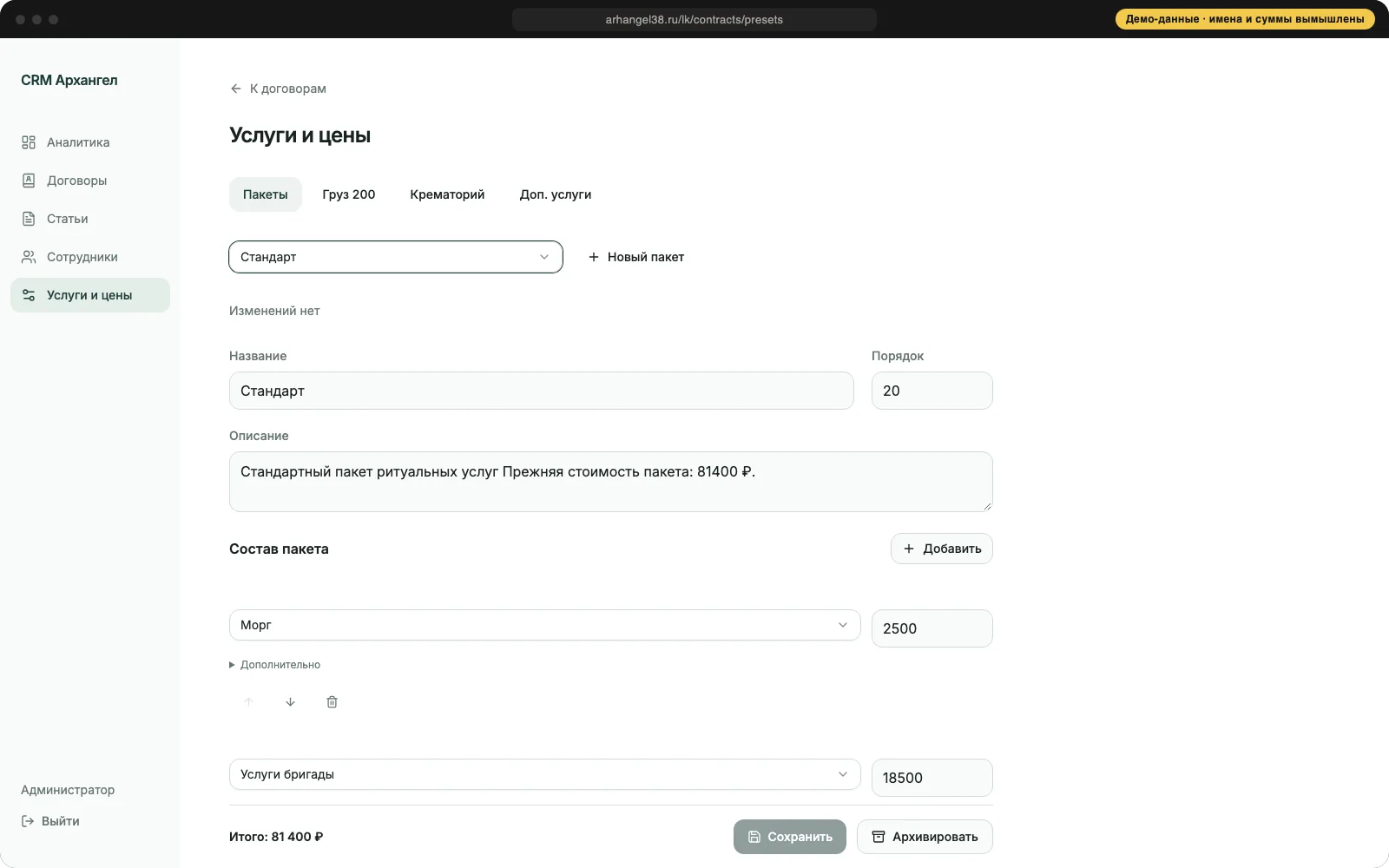The width and height of the screenshot is (1389, 868).
Task: Click the Изменений нет status text
Action: [x=274, y=311]
